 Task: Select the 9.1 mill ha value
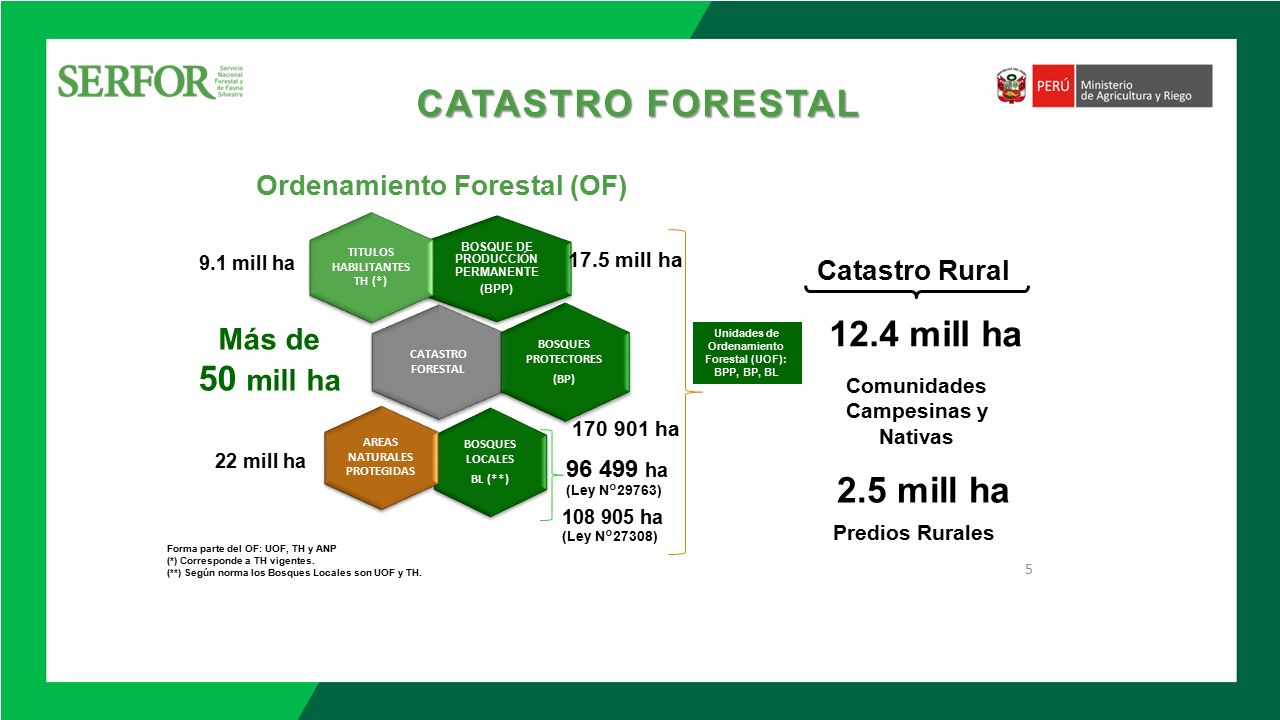[x=247, y=264]
